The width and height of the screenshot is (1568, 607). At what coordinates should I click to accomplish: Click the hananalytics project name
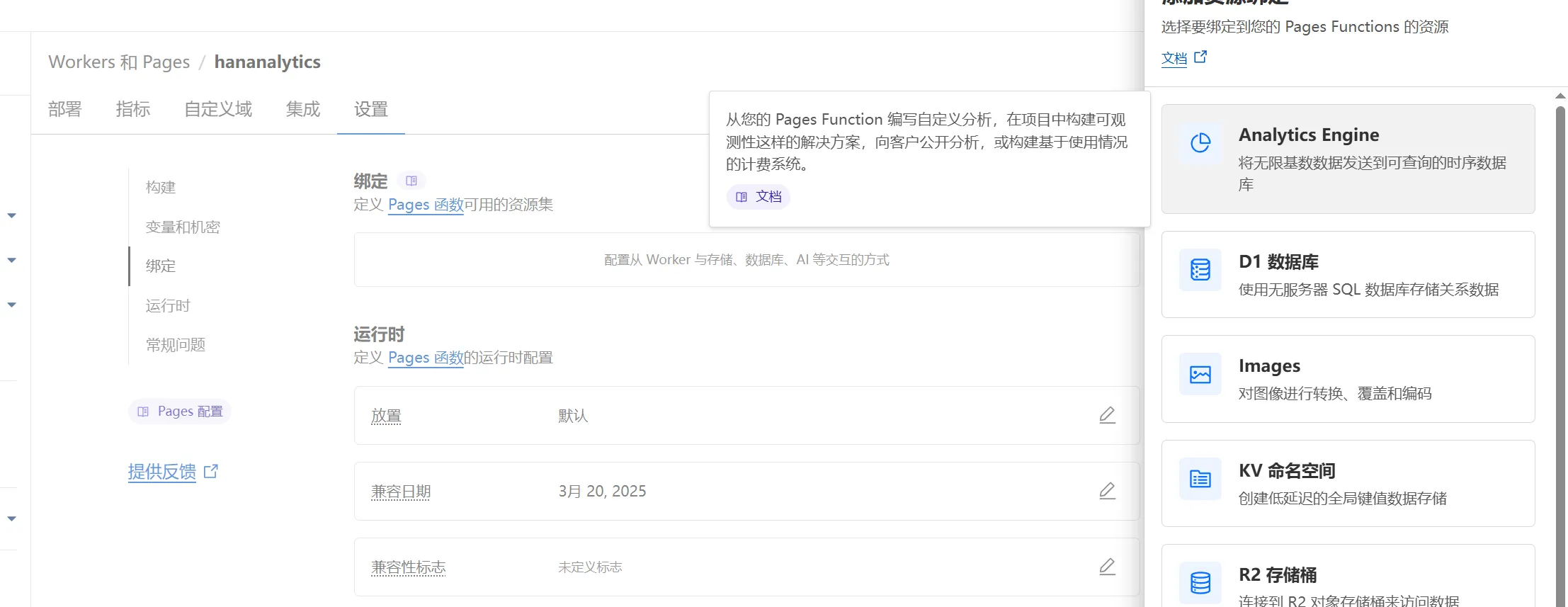point(268,62)
